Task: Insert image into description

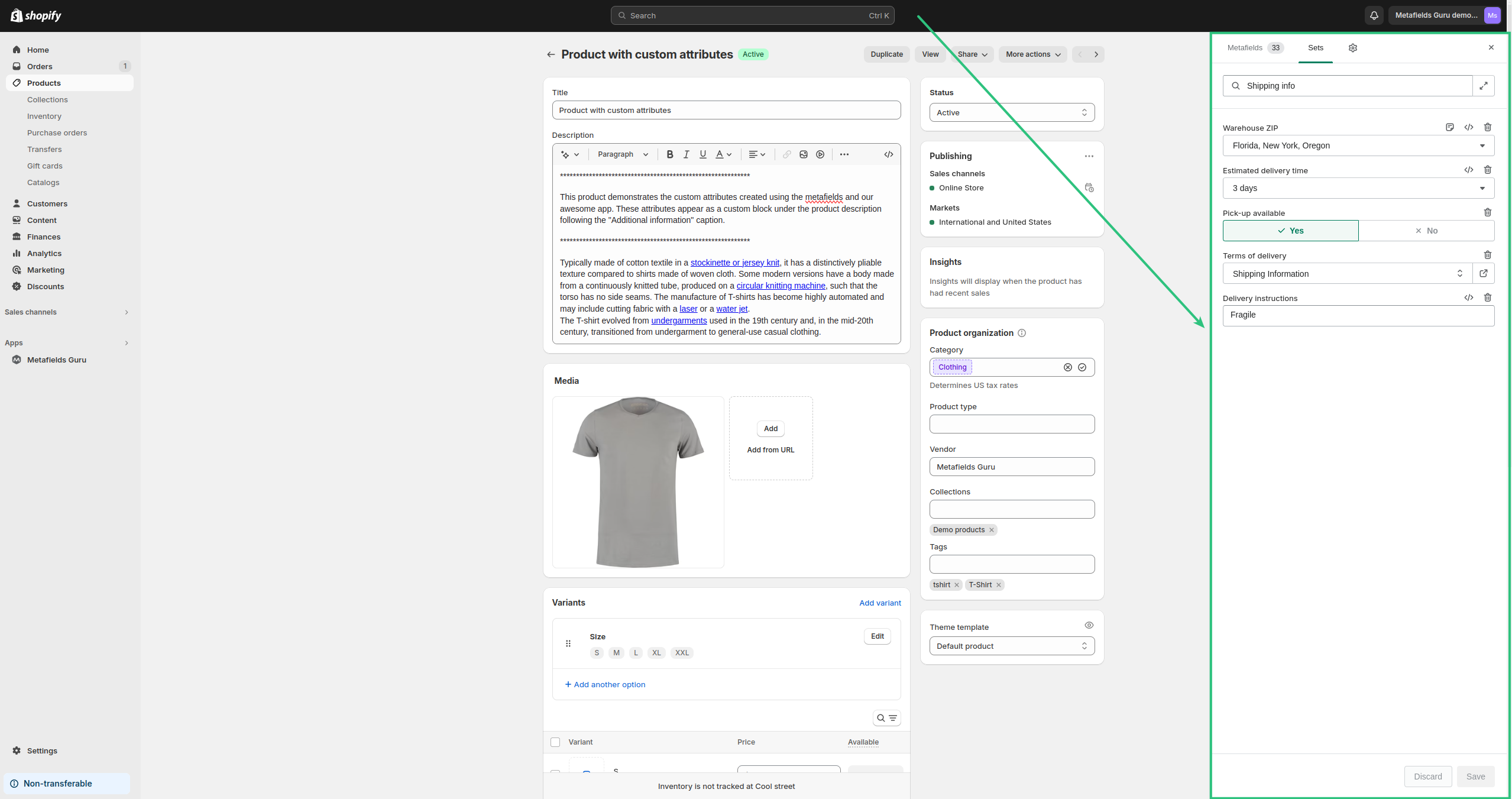Action: point(803,154)
